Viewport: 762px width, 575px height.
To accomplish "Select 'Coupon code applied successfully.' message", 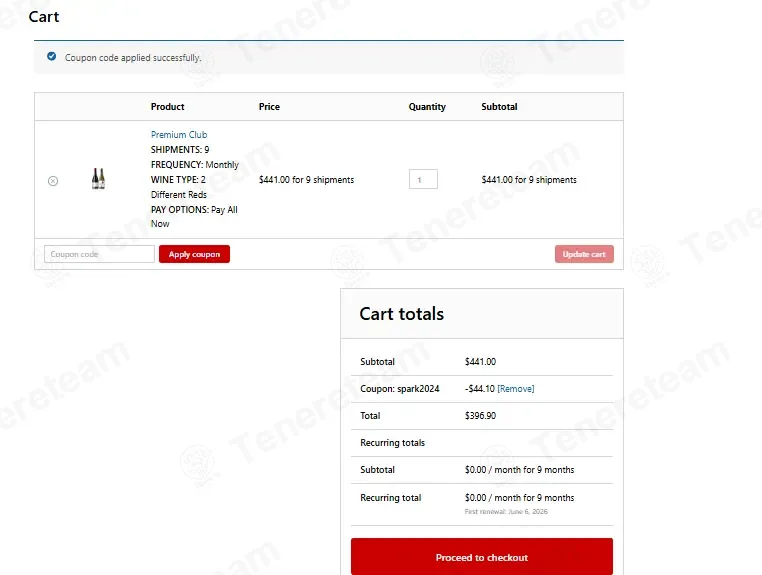I will click(133, 58).
